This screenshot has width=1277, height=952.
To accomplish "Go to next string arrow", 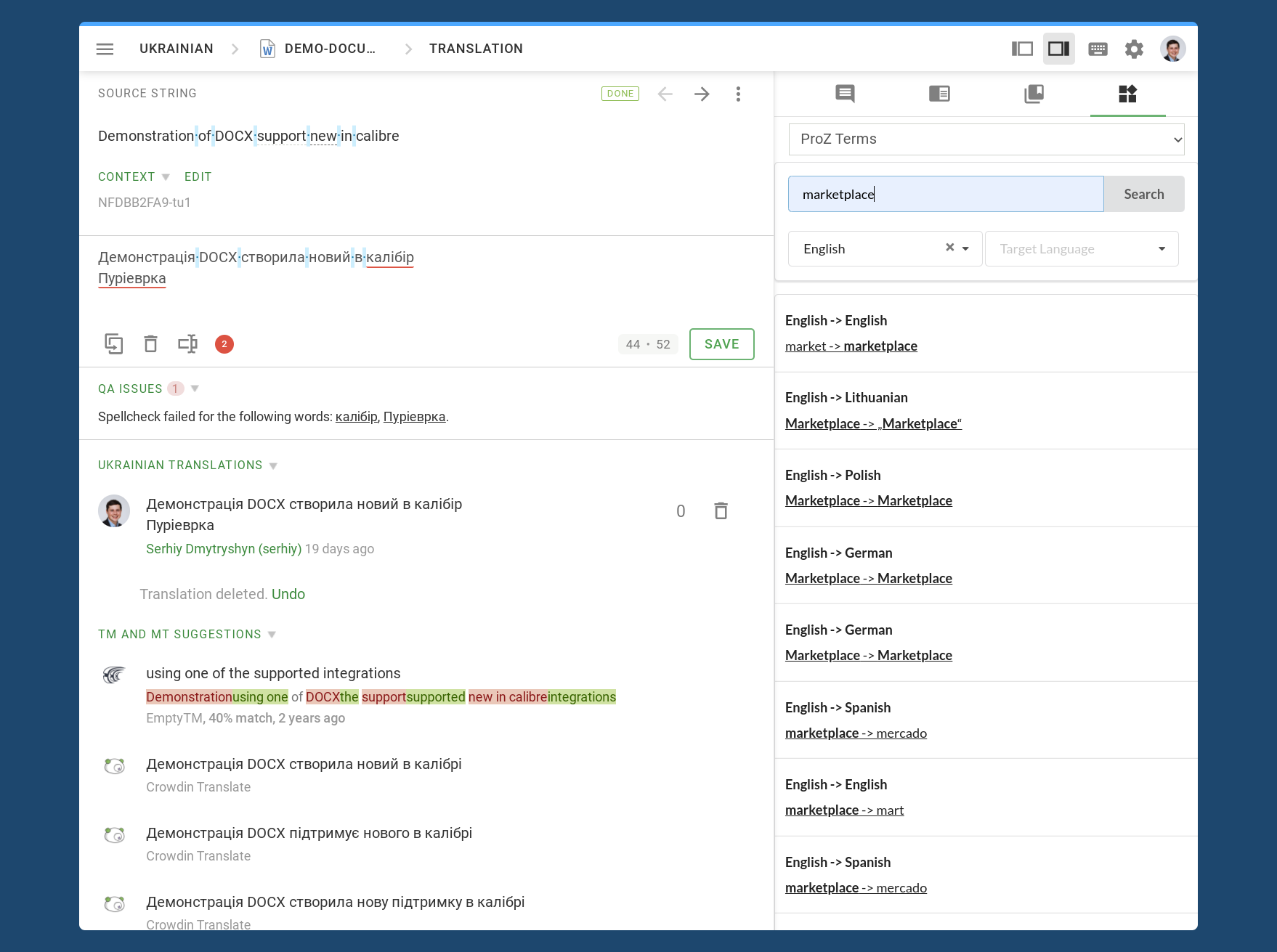I will pos(702,94).
